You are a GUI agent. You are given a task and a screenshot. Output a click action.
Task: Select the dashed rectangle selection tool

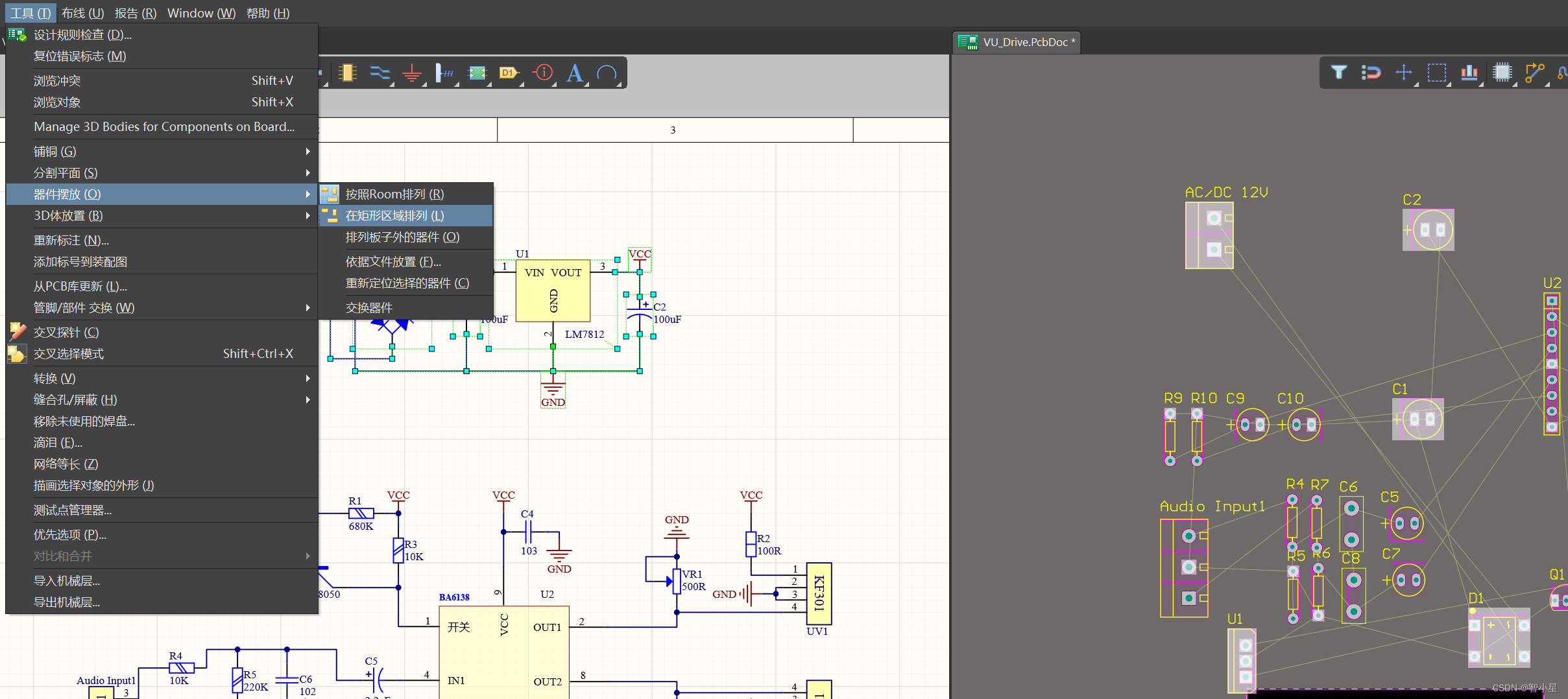click(x=1437, y=72)
